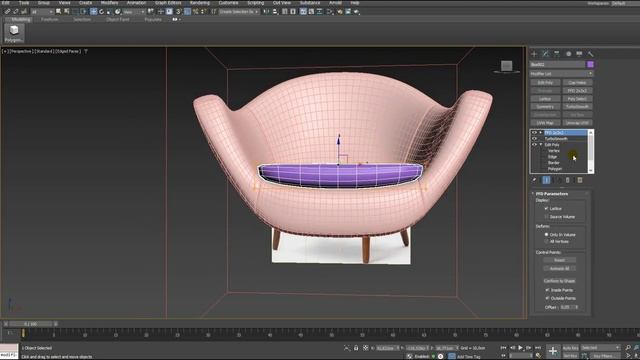640x360 pixels.
Task: Toggle Inside Points checkbox
Action: pyautogui.click(x=547, y=290)
